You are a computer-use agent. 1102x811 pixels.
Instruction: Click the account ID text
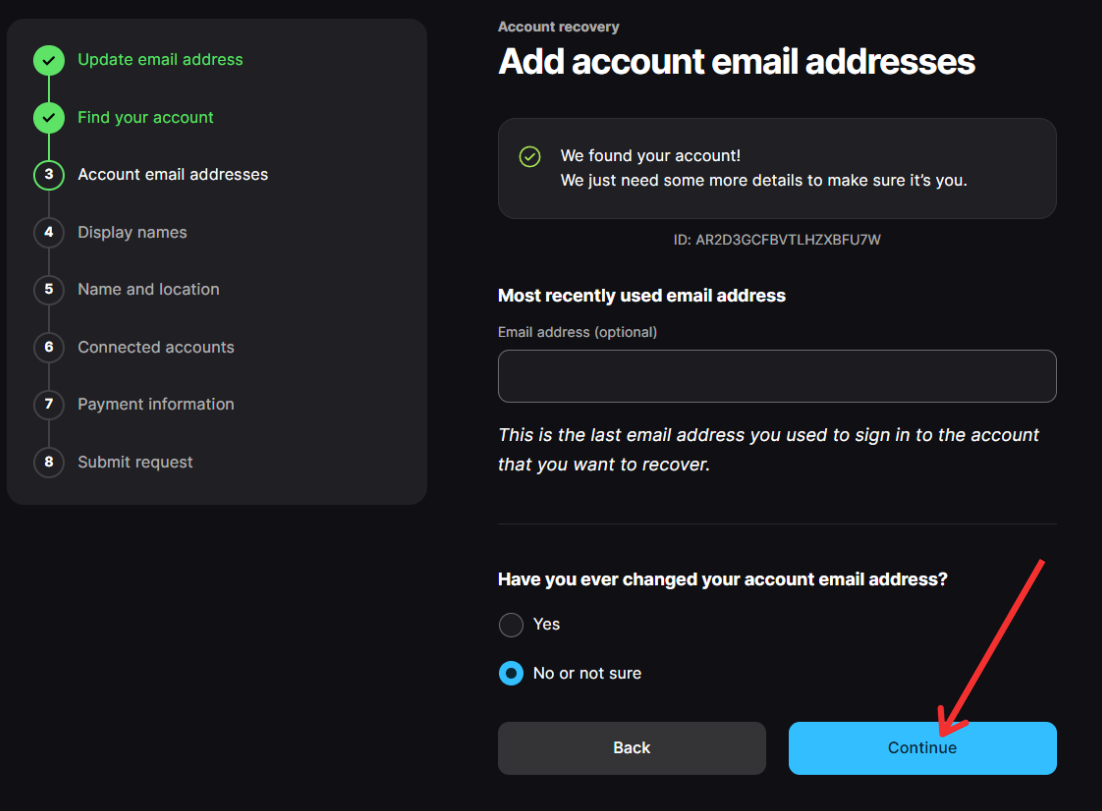tap(777, 240)
